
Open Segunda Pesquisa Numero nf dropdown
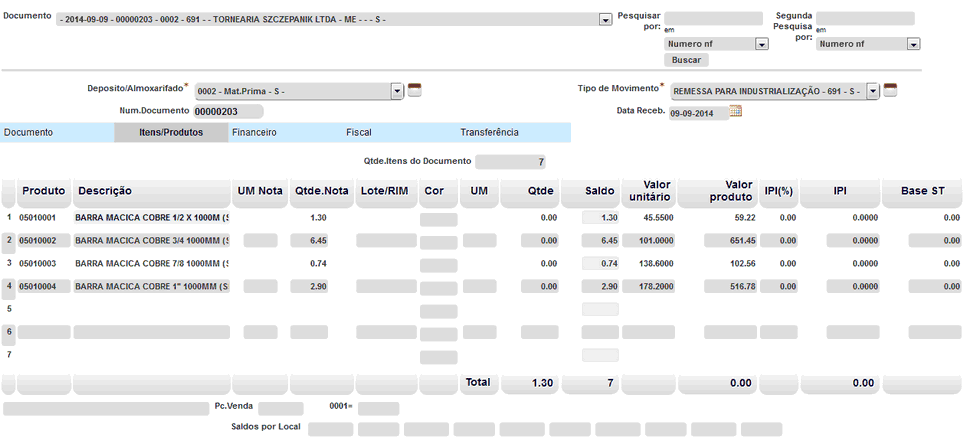(x=913, y=44)
